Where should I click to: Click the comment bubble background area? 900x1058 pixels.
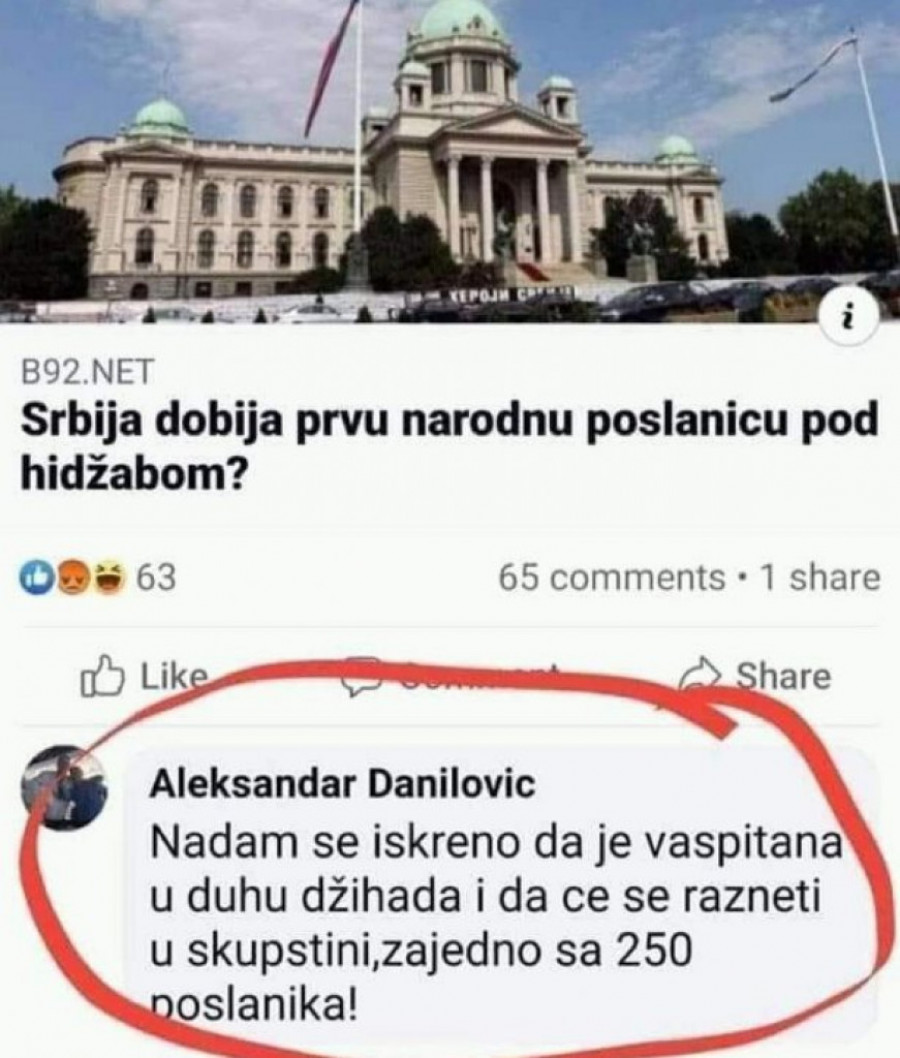click(501, 894)
